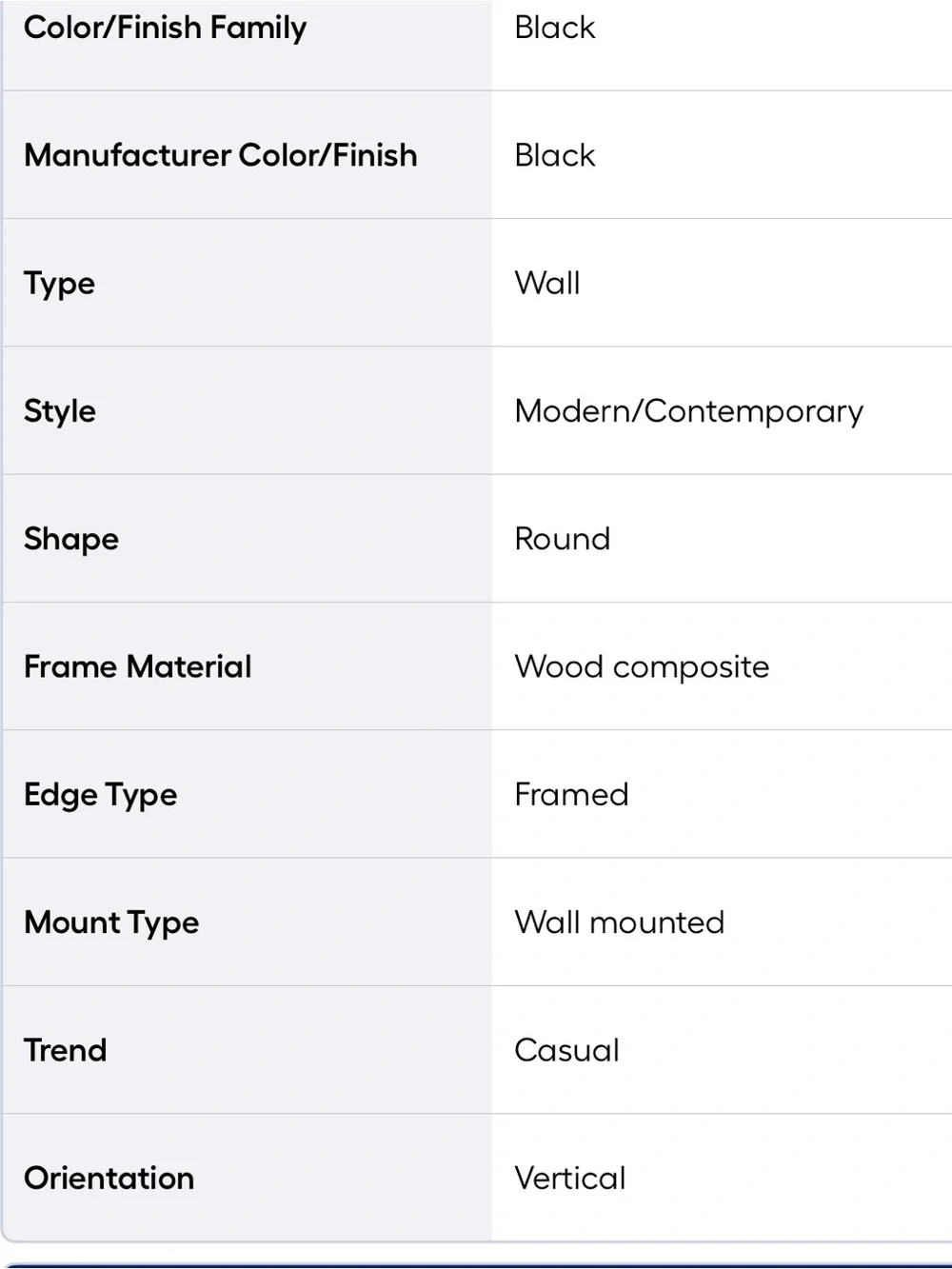This screenshot has height=1269, width=952.
Task: Select the Color/Finish Family label
Action: pos(165,28)
